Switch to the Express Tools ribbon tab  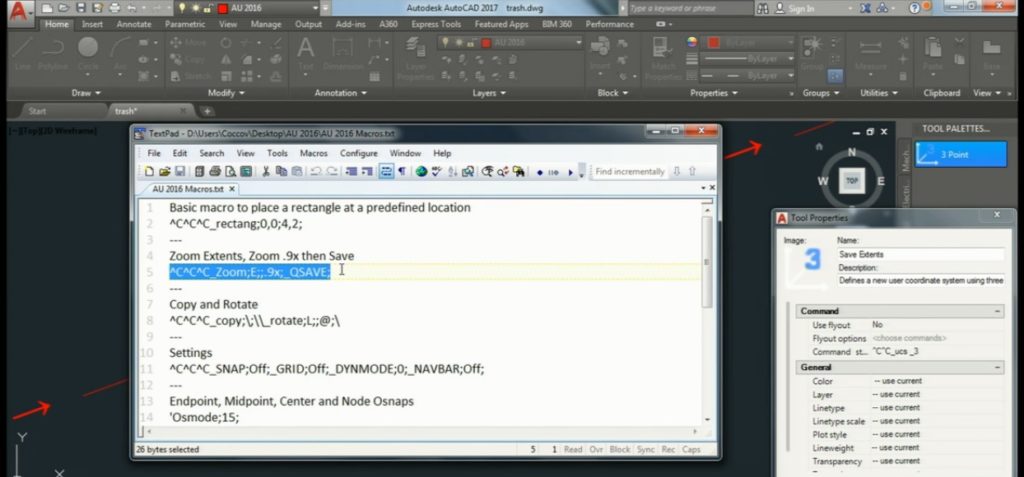[438, 23]
